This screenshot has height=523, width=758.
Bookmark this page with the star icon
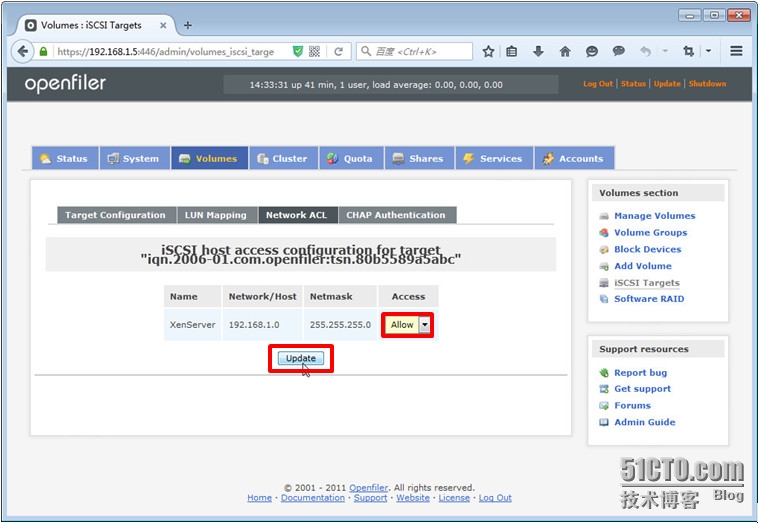[x=488, y=51]
